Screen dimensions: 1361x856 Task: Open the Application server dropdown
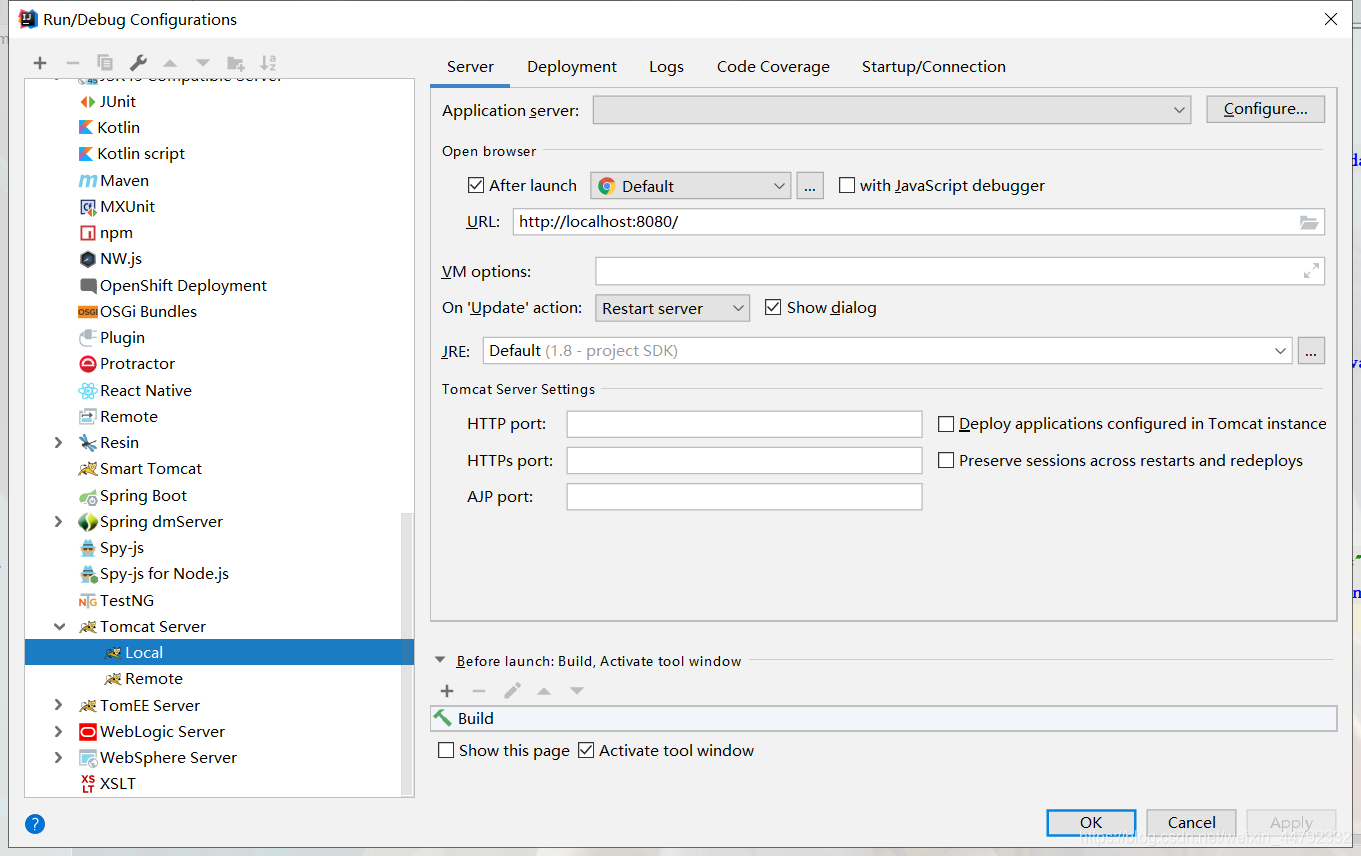point(892,110)
